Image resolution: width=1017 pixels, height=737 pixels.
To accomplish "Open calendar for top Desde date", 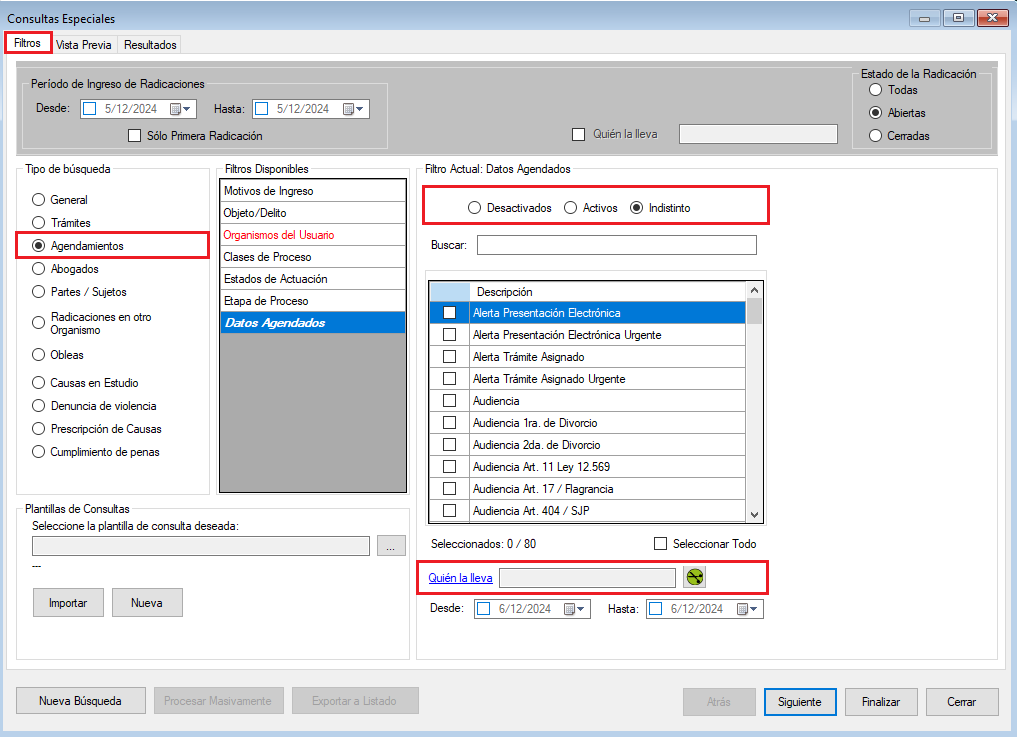I will pos(179,109).
